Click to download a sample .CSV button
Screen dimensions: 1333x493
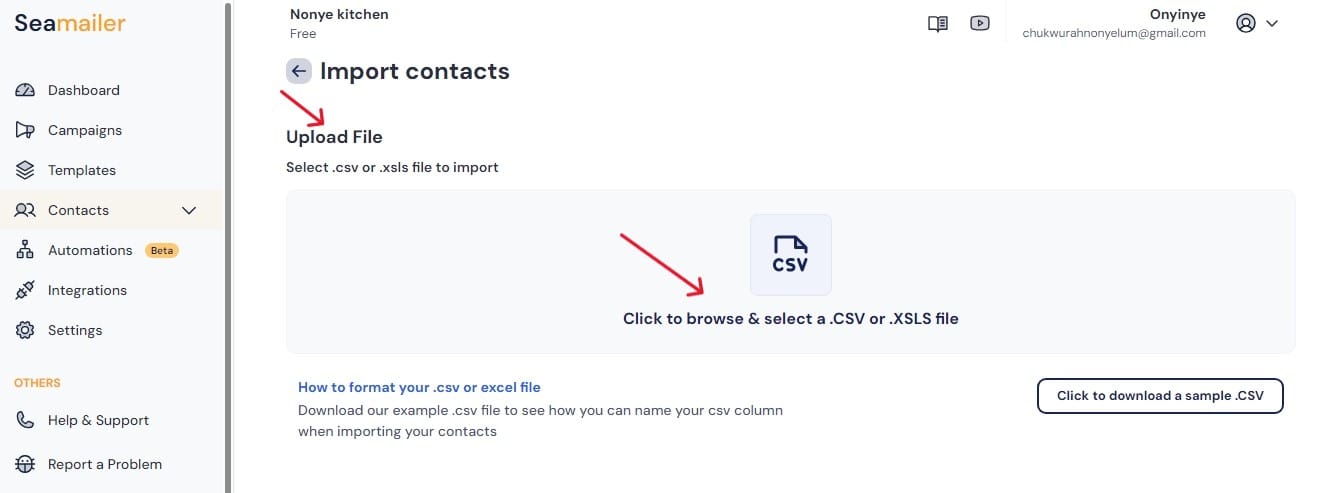tap(1160, 395)
